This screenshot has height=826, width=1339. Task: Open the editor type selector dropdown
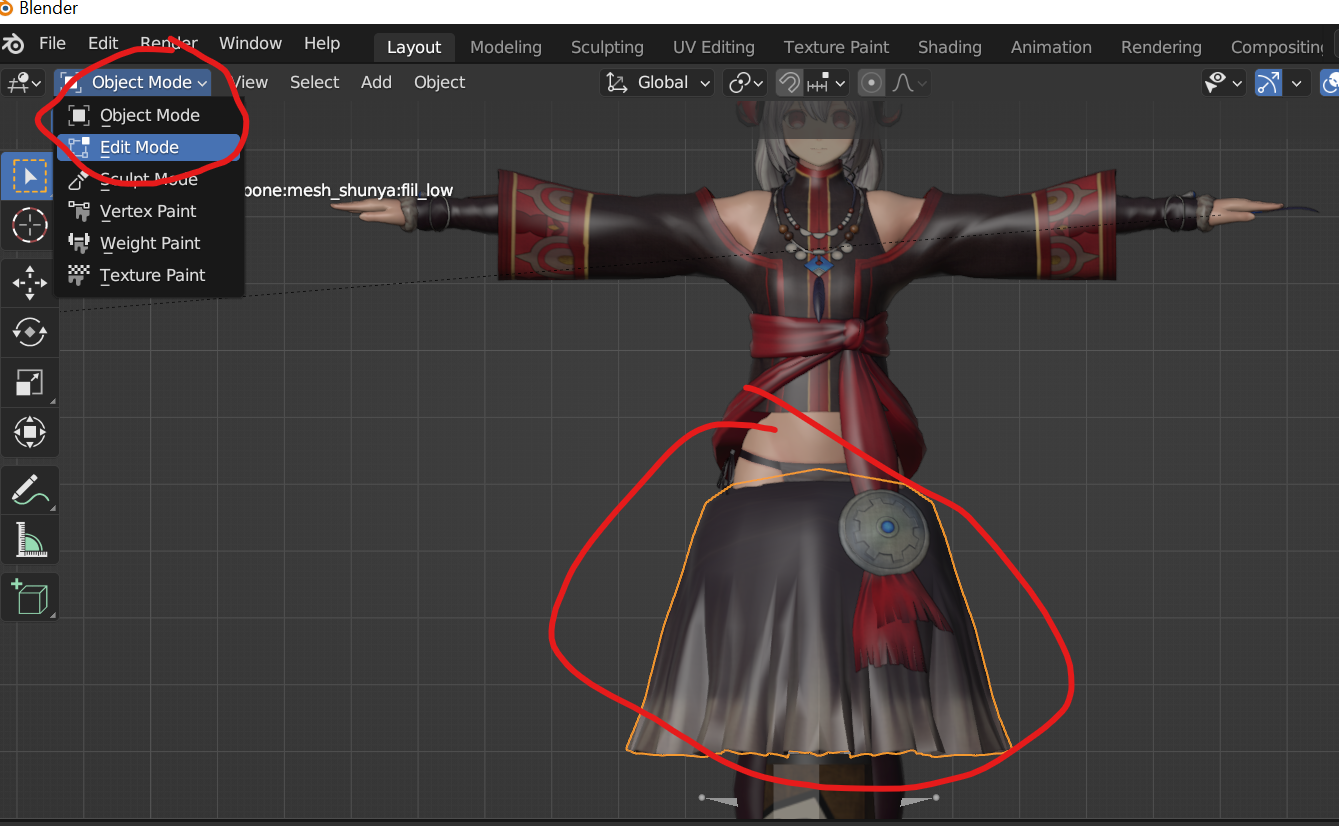tap(24, 83)
